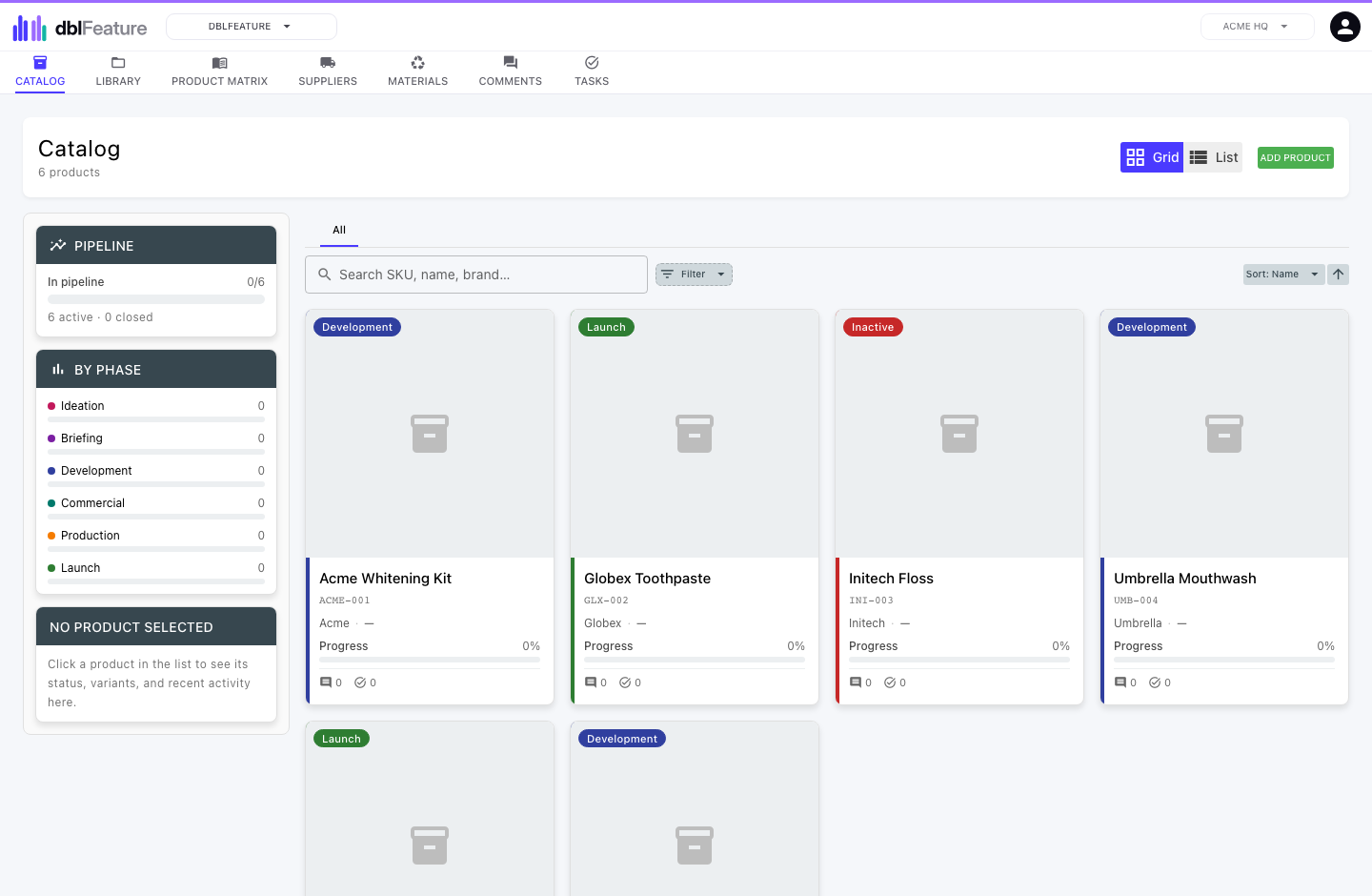The width and height of the screenshot is (1372, 896).
Task: Open tasks count on Initech Floss
Action: pos(895,682)
